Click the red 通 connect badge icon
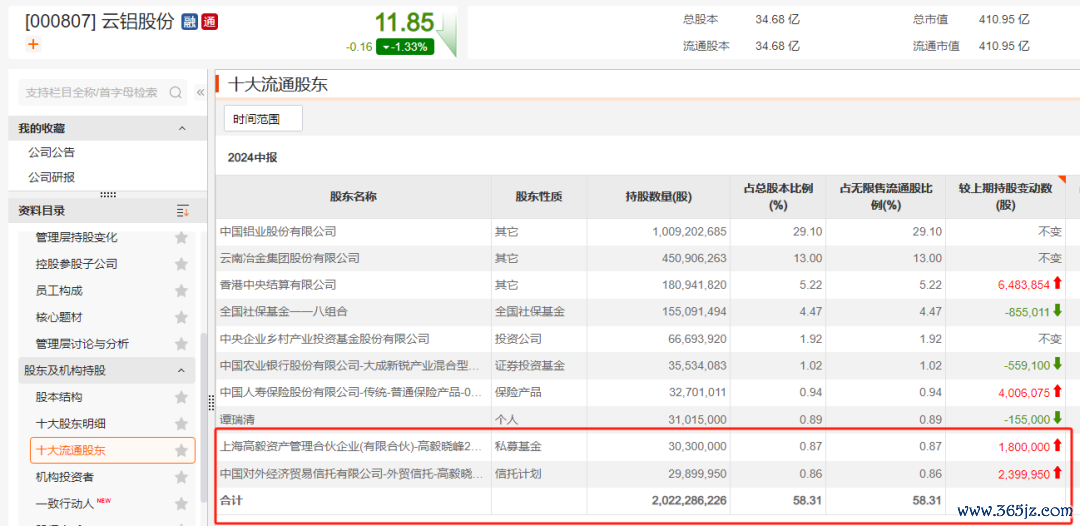Image resolution: width=1080 pixels, height=526 pixels. 209,21
